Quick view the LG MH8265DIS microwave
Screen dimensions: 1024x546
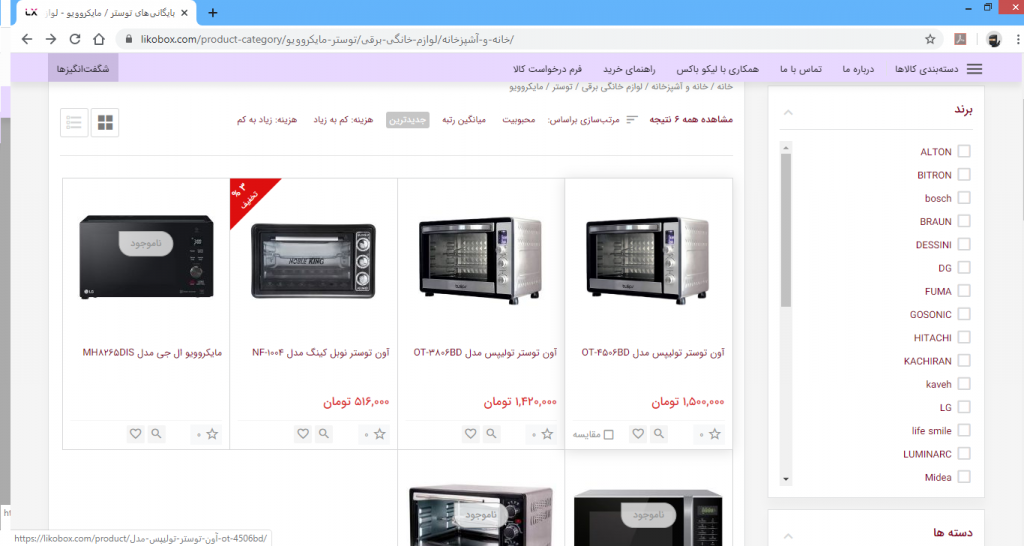coord(156,434)
